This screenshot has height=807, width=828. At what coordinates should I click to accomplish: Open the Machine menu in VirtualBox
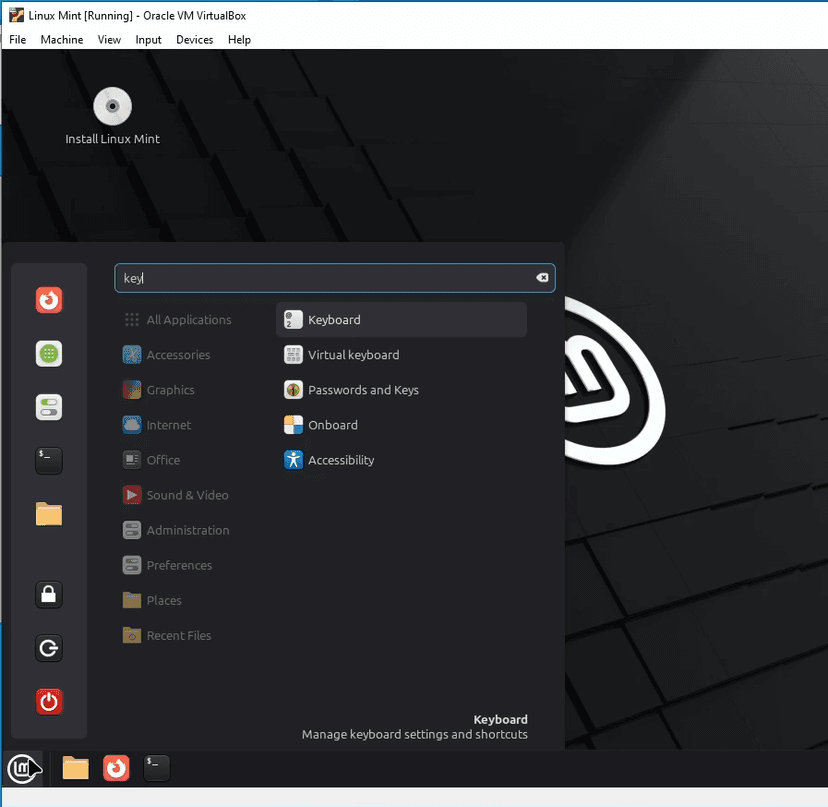click(x=62, y=40)
